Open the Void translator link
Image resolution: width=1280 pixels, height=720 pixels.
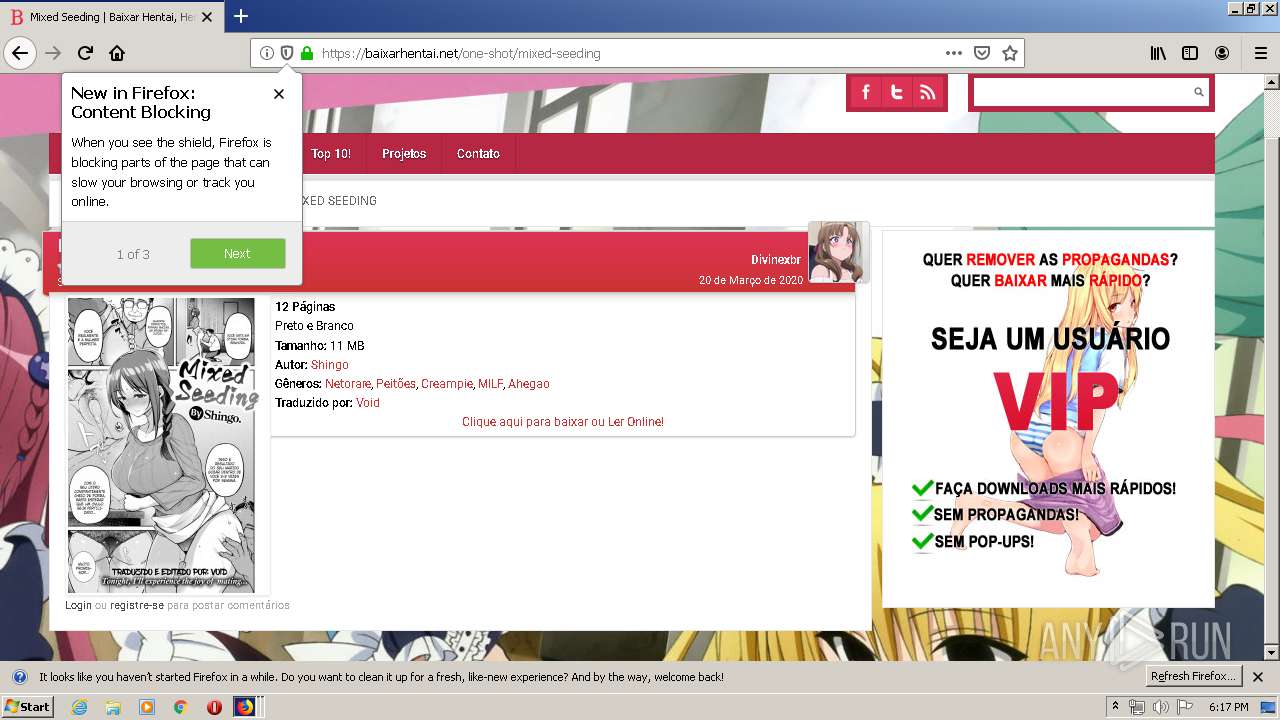point(368,403)
